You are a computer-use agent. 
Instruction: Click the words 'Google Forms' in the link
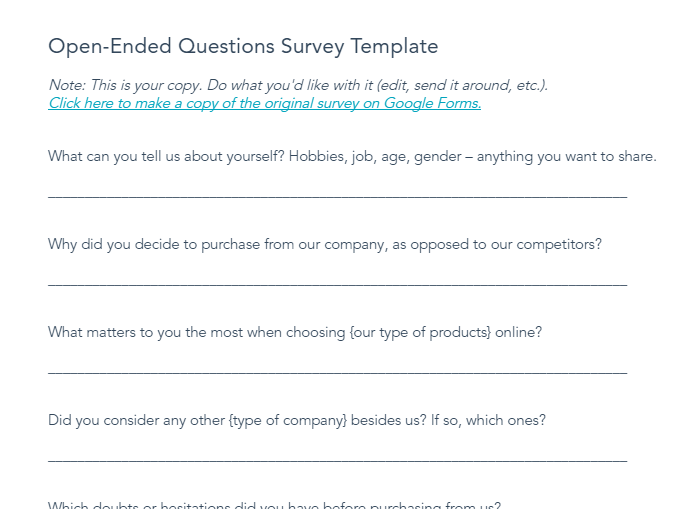[432, 103]
